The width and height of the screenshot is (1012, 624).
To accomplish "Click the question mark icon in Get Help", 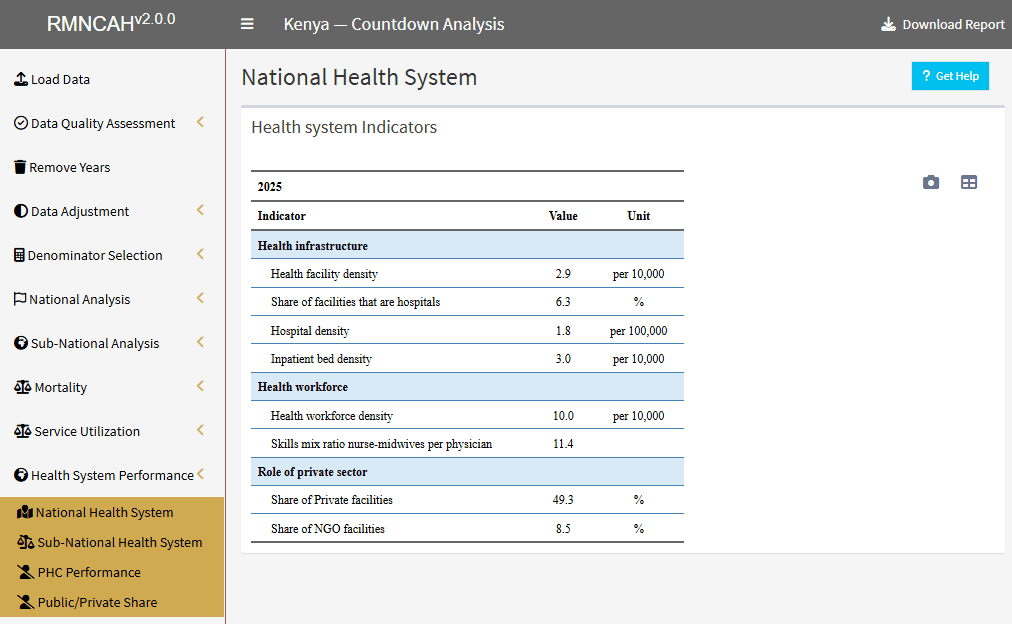I will [x=926, y=75].
